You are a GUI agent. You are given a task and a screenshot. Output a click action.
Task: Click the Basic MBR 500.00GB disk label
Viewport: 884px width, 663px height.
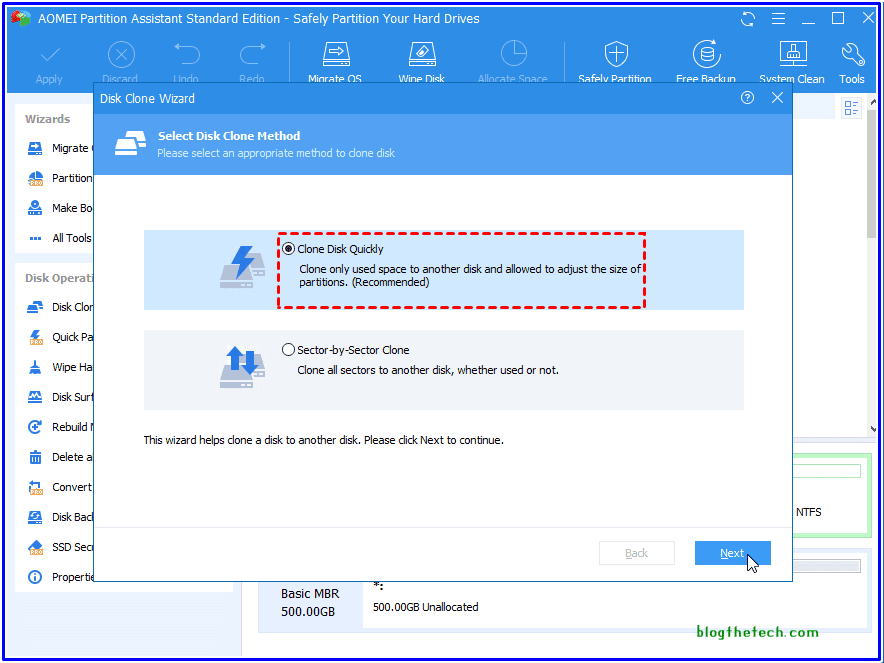[x=309, y=602]
